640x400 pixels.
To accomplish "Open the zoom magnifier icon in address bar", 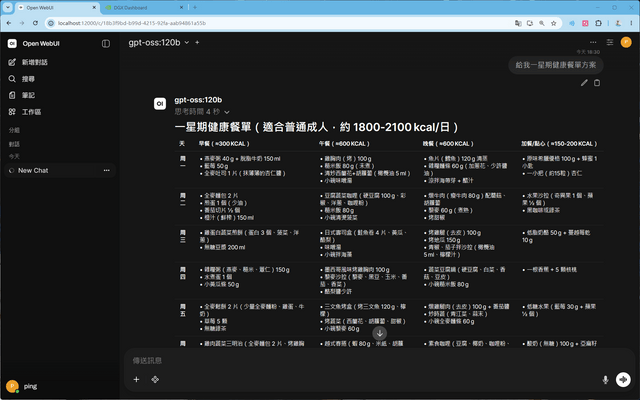I will pyautogui.click(x=542, y=23).
